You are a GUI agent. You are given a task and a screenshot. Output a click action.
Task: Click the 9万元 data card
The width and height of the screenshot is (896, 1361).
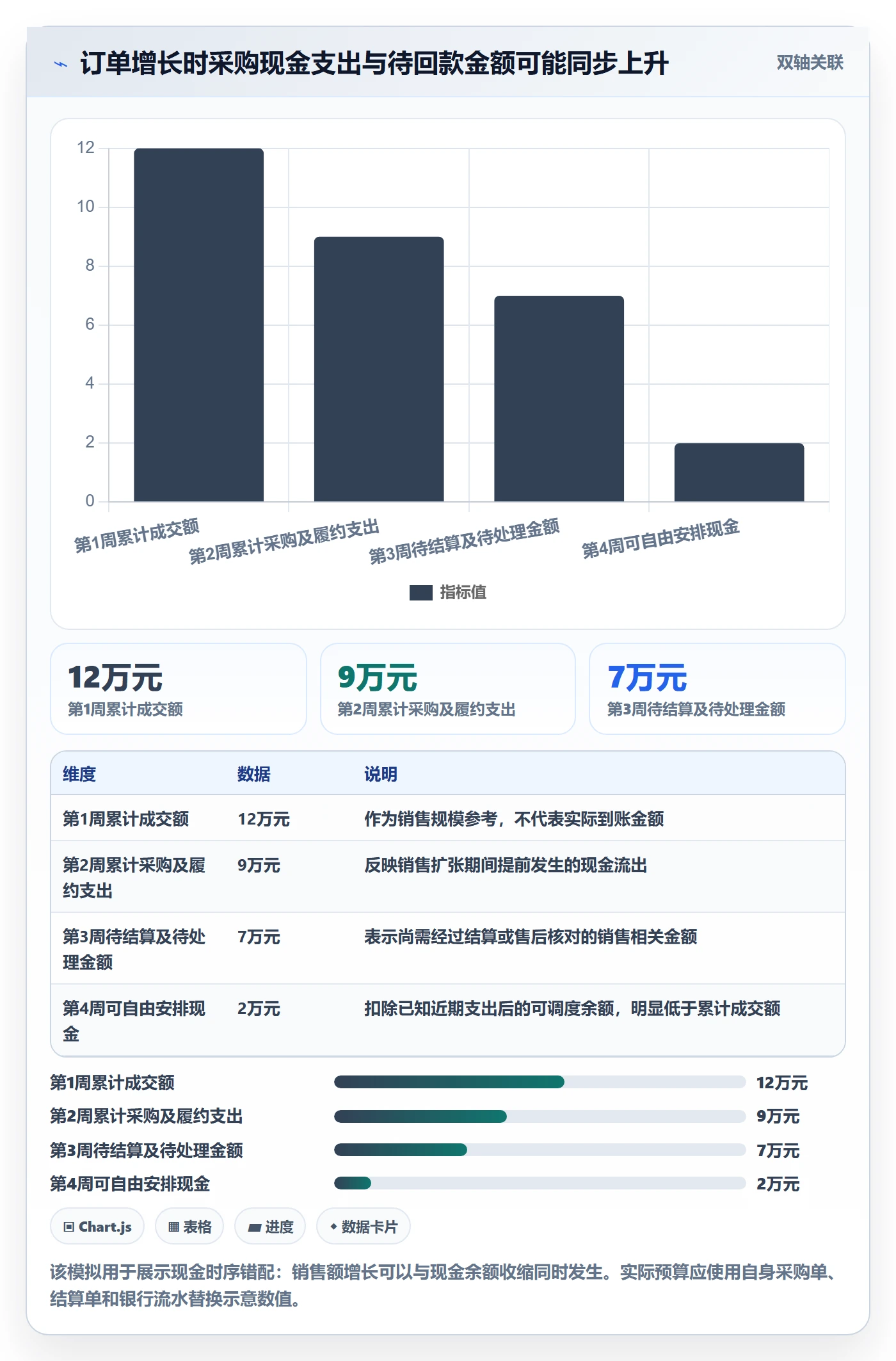[x=448, y=689]
